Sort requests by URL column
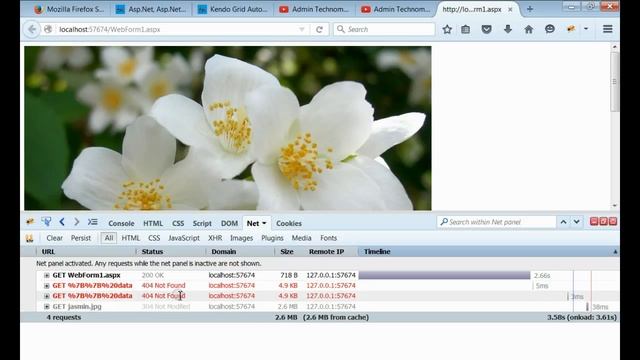Image resolution: width=640 pixels, height=360 pixels. click(x=86, y=252)
